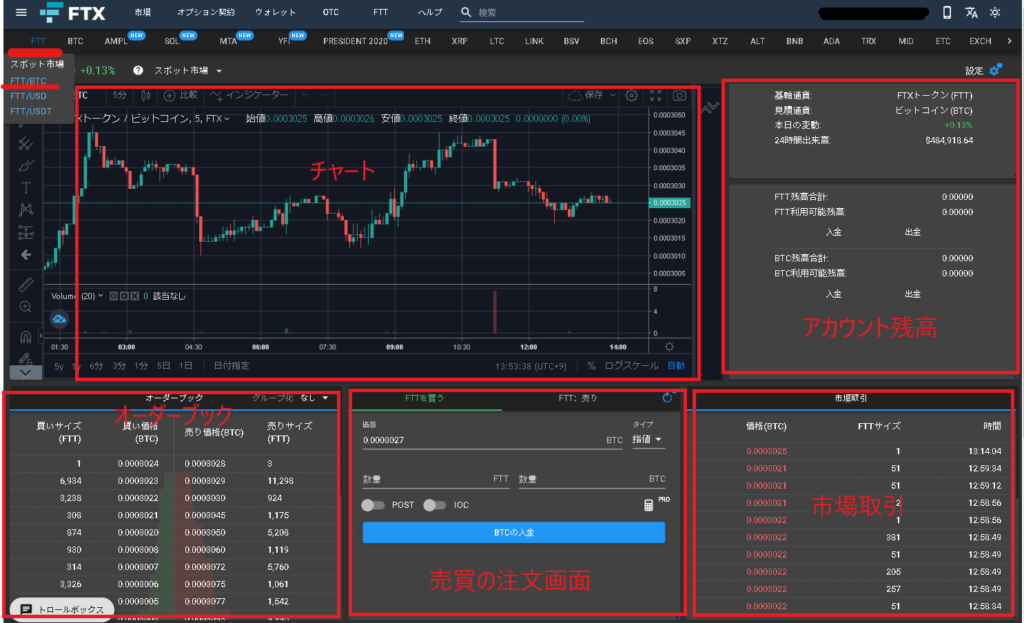This screenshot has width=1024, height=623.
Task: Select the T text tool
Action: [25, 188]
